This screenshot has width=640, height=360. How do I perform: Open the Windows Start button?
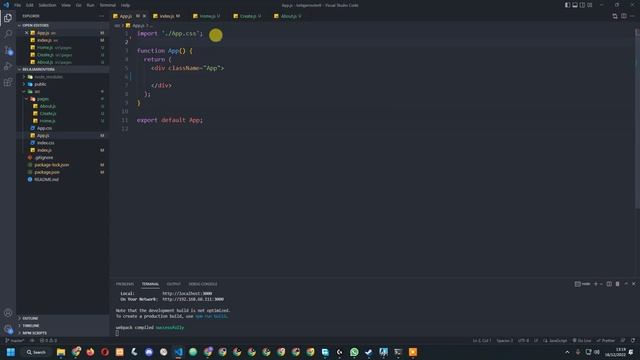click(11, 352)
